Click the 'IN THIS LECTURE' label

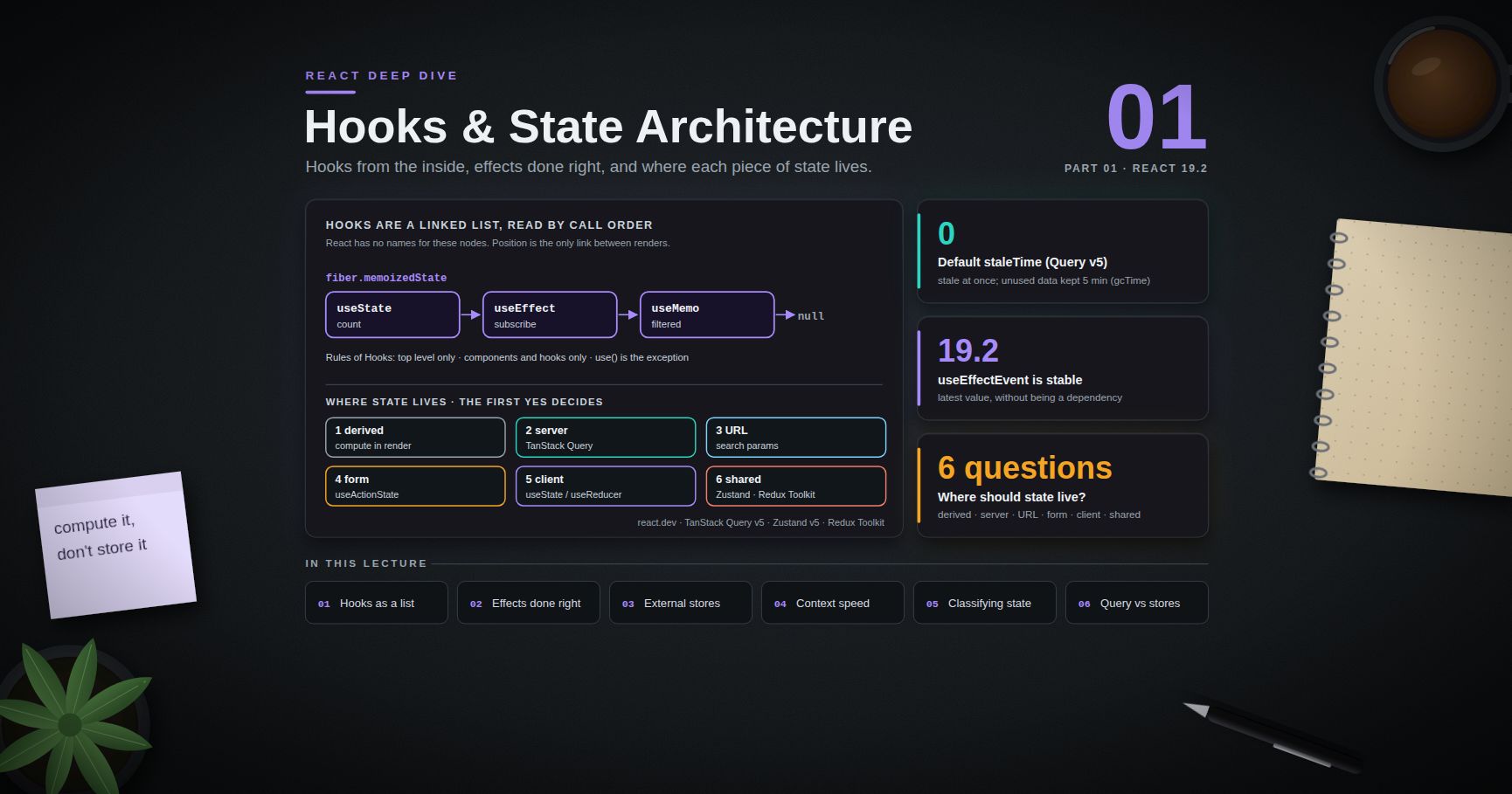pos(366,563)
